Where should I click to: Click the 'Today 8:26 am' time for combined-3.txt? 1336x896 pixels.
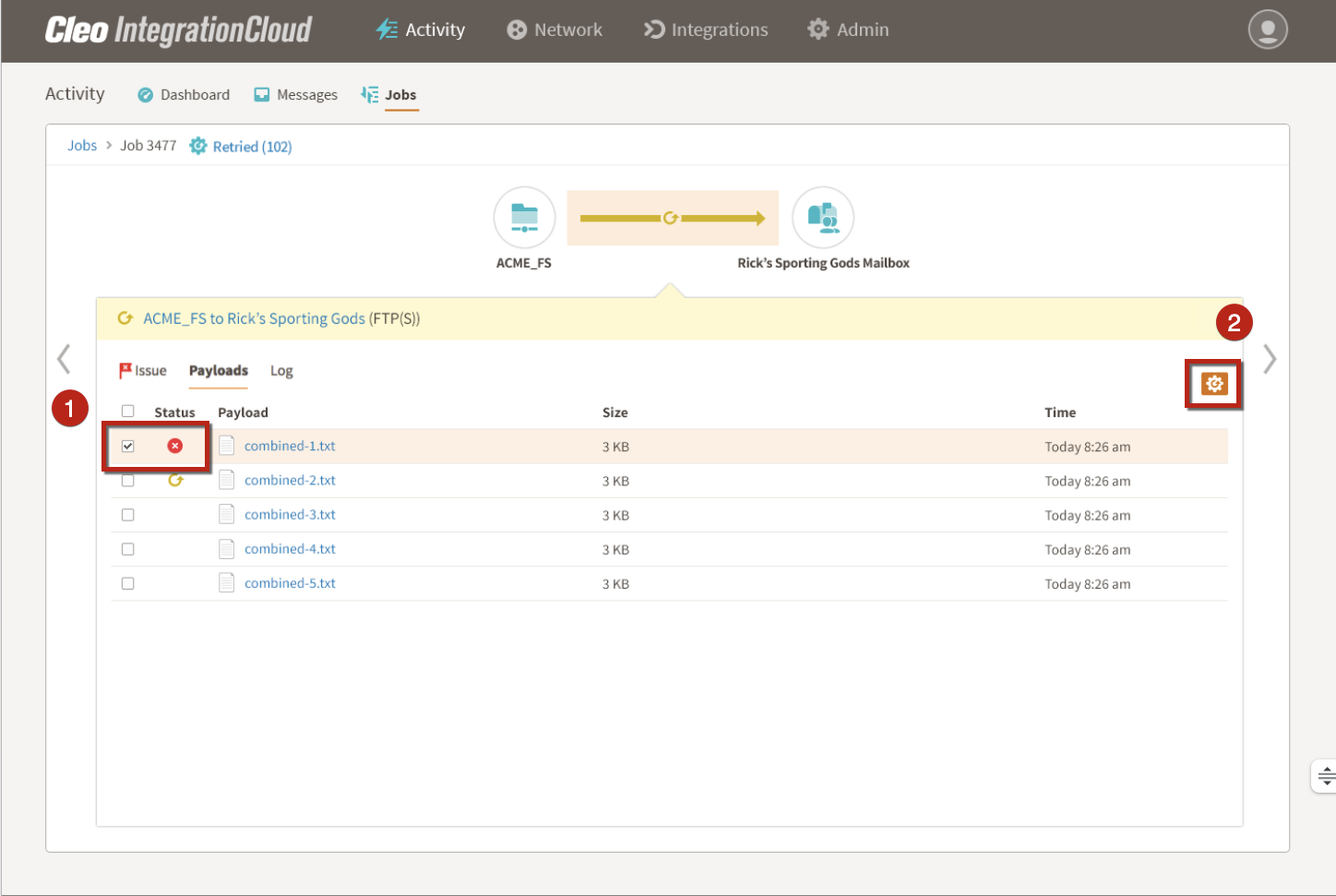[1088, 515]
